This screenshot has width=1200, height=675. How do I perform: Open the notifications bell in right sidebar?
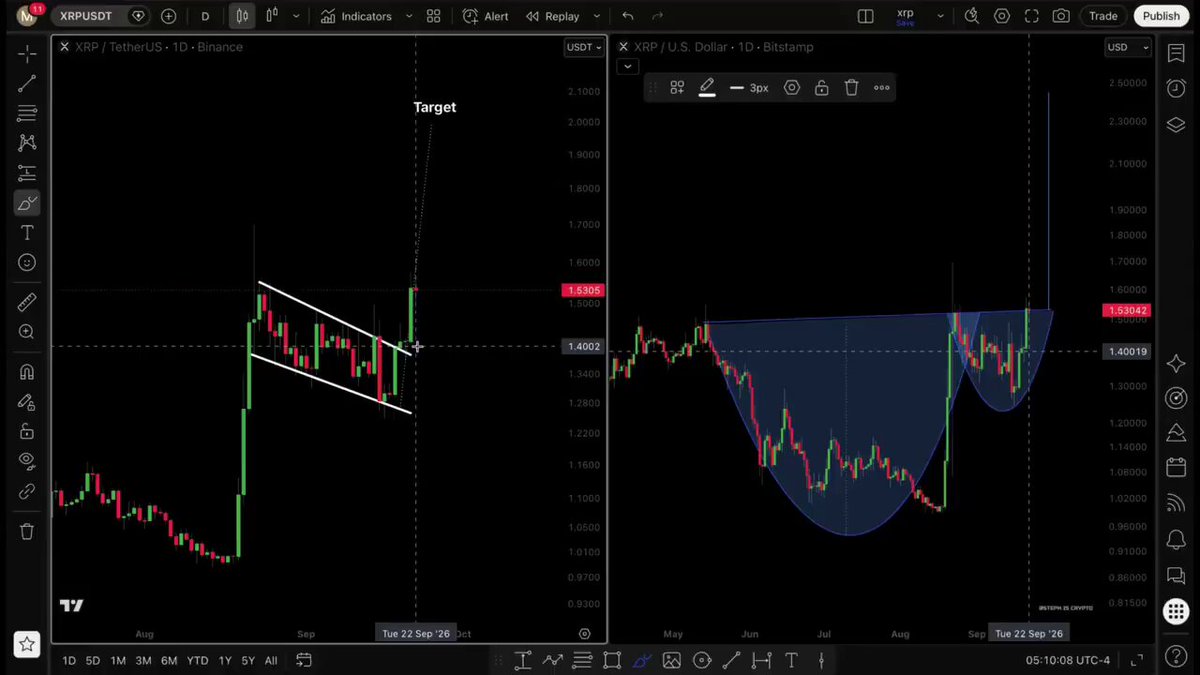(x=1176, y=540)
